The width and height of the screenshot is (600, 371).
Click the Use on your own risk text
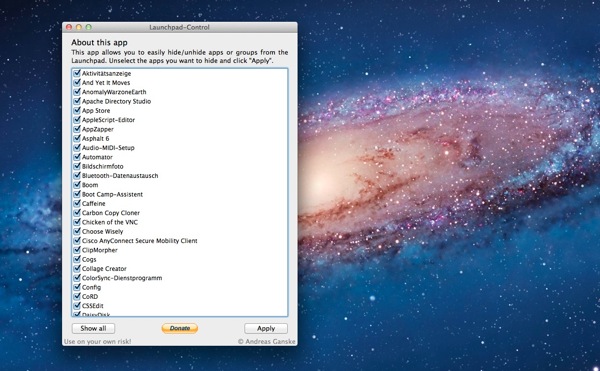pos(98,341)
